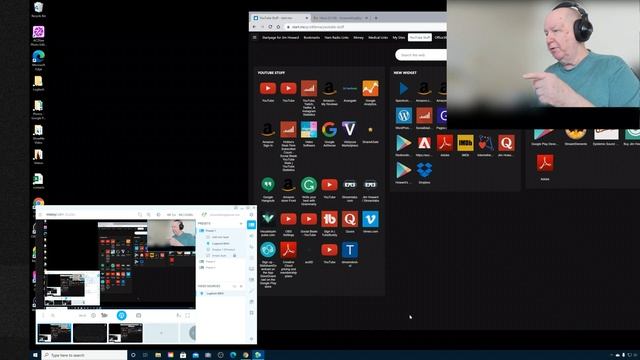640x360 pixels.
Task: Click the taskbar search box
Action: (84, 355)
